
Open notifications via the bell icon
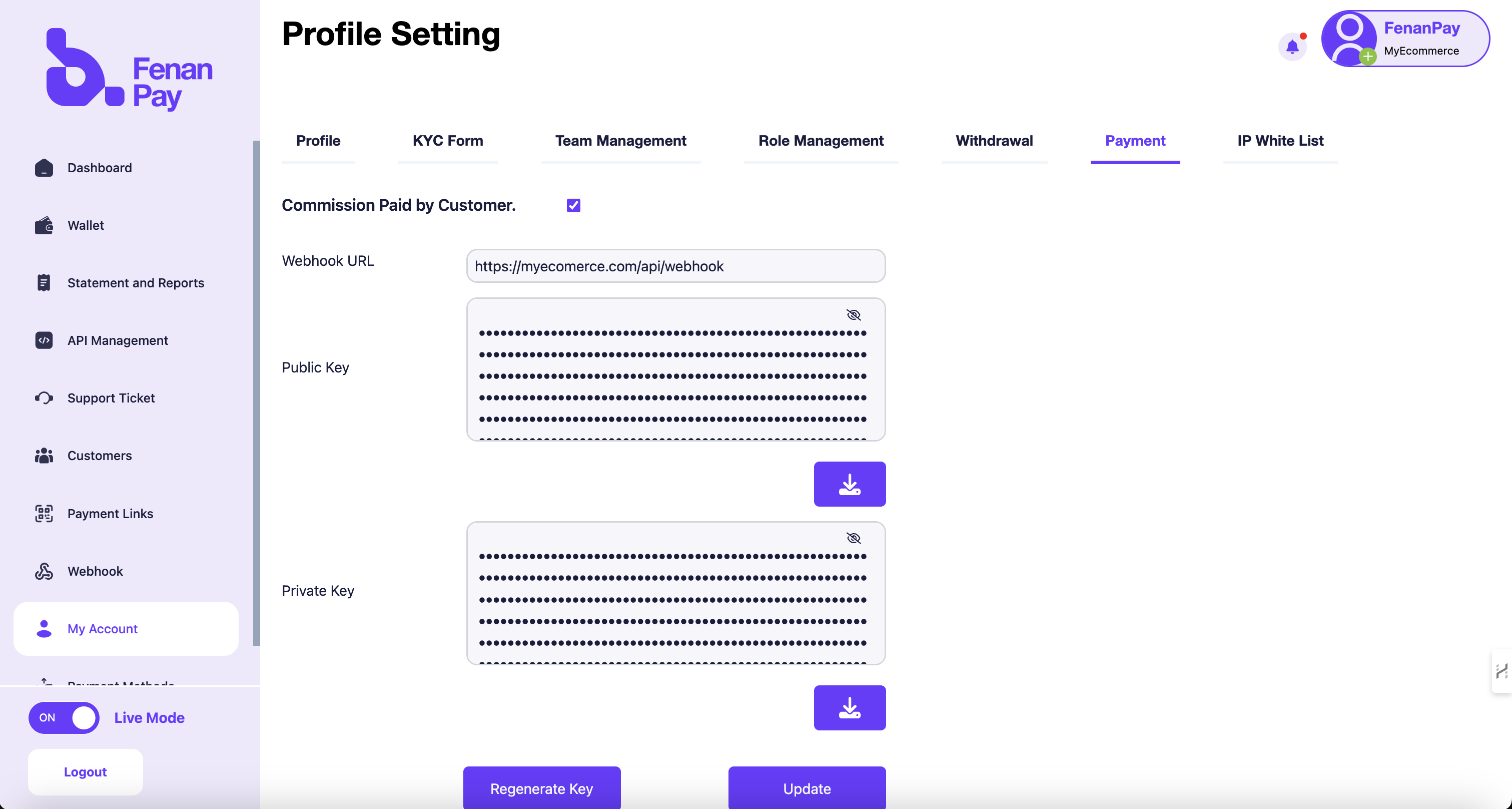pos(1292,47)
